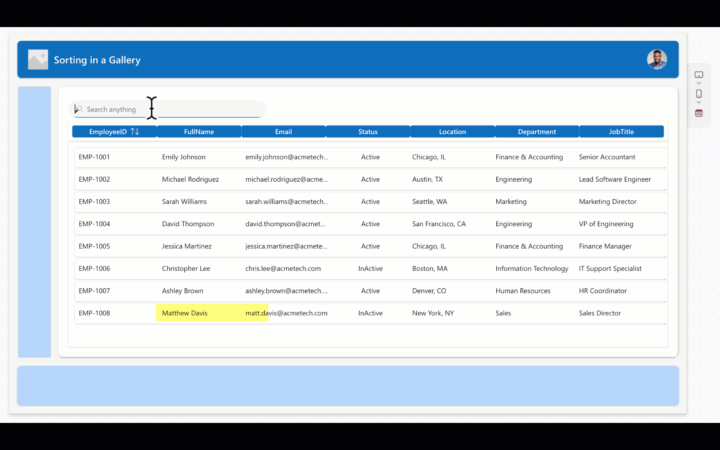Click the purple app preview icon
The image size is (720, 450).
click(x=698, y=113)
